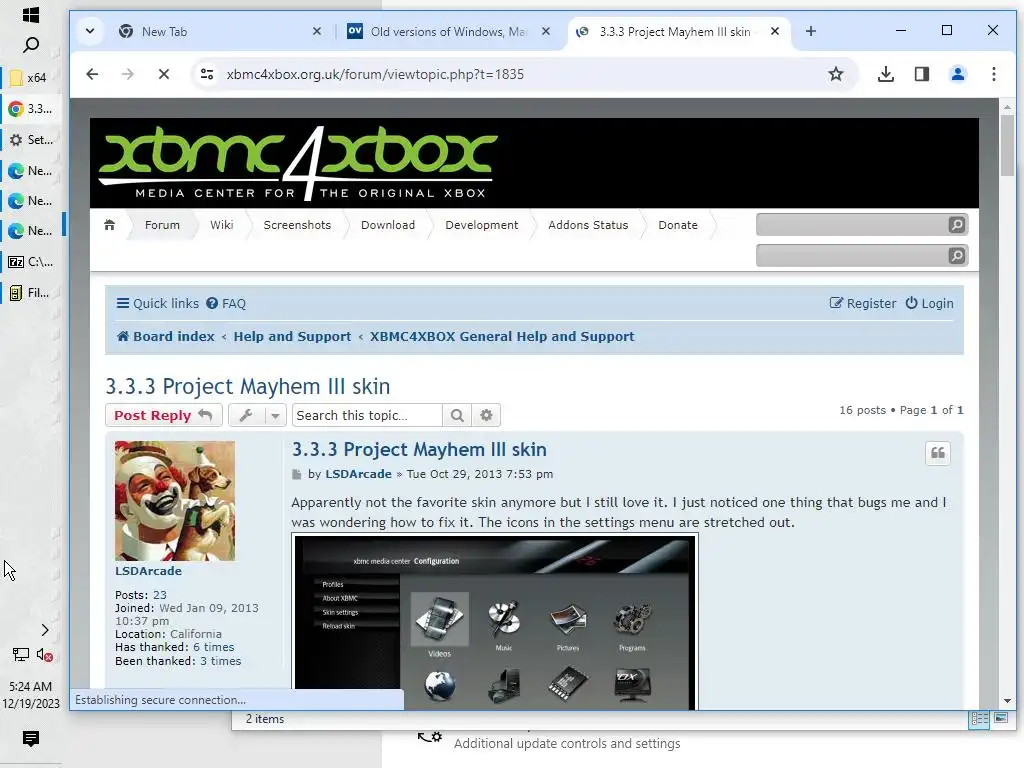The height and width of the screenshot is (768, 1024).
Task: Open the x64 folder taskbar item
Action: [x=31, y=78]
